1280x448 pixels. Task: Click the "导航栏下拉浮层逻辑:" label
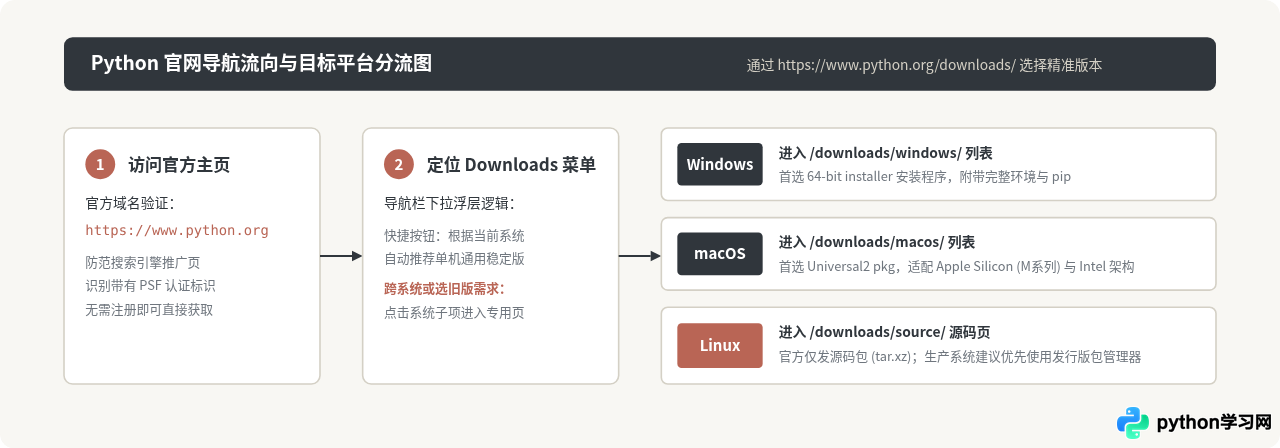tap(449, 203)
